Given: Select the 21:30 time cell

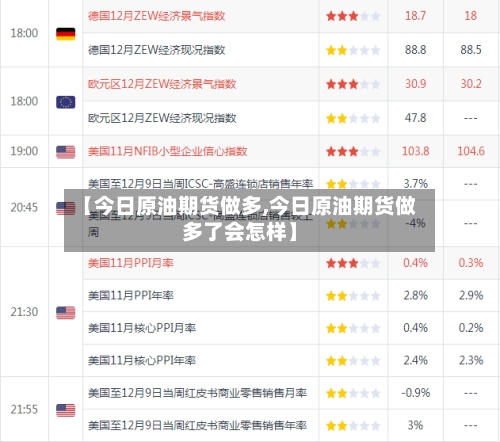Looking at the screenshot, I should pyautogui.click(x=24, y=312).
